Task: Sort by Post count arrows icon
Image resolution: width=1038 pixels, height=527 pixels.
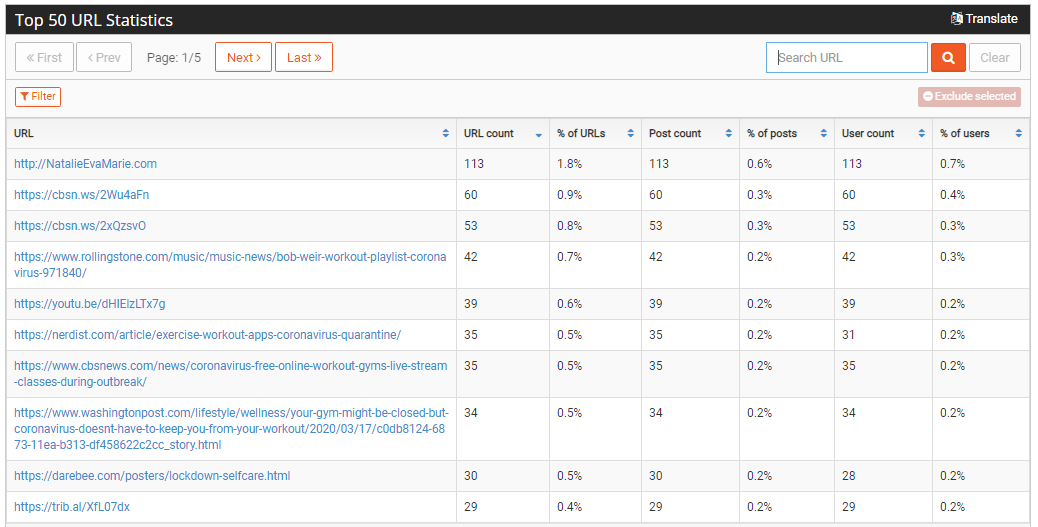Action: [728, 133]
